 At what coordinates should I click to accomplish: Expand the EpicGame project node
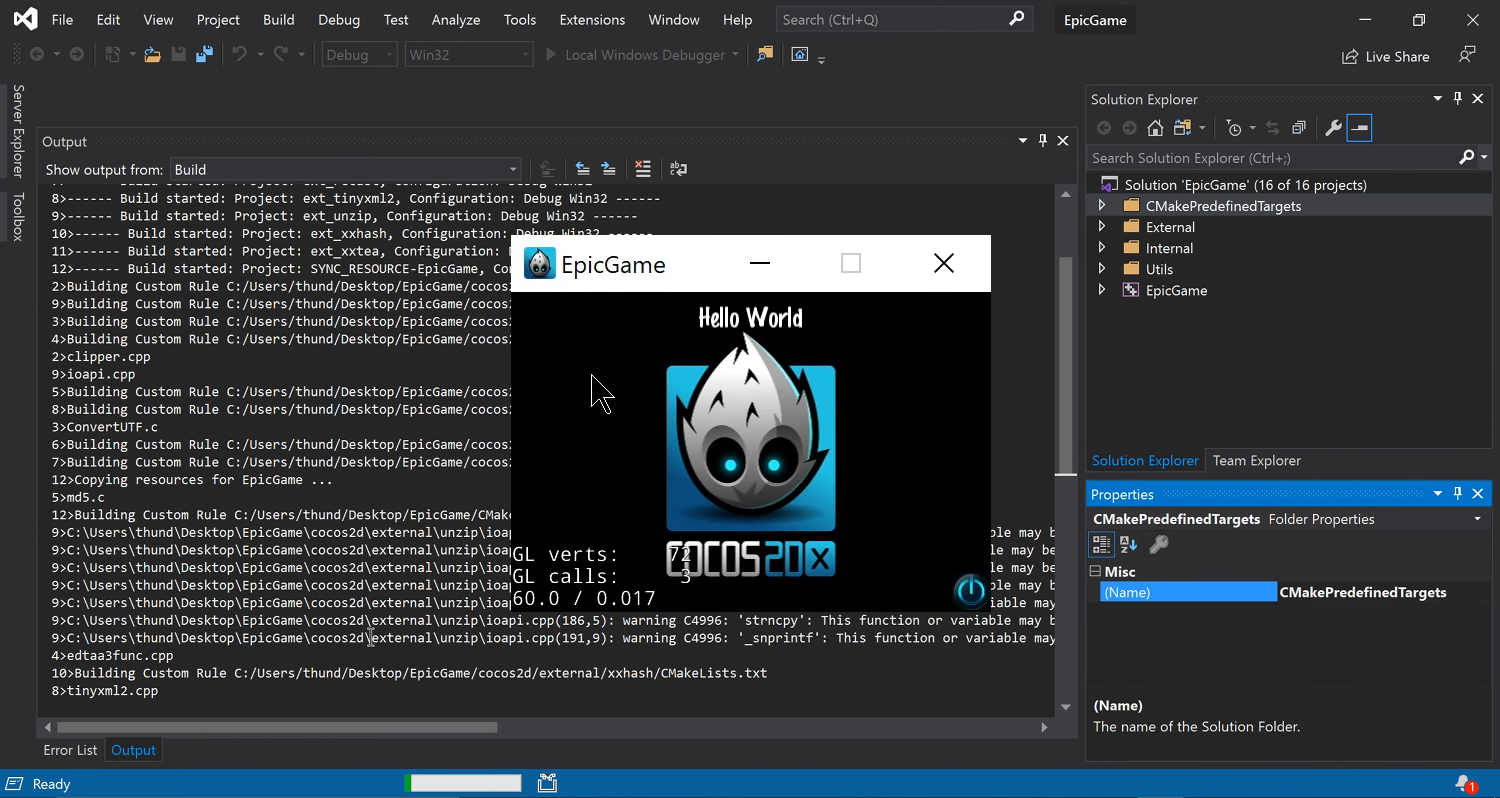coord(1102,290)
